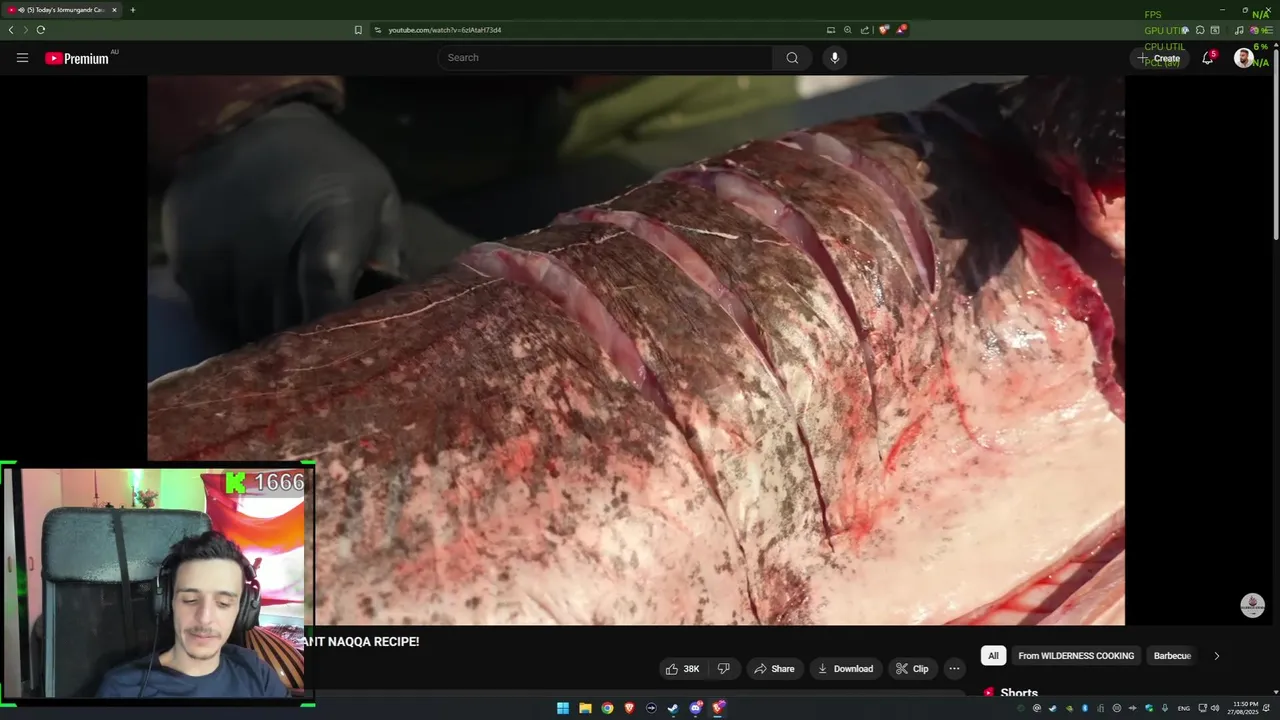Reload the page

click(x=41, y=30)
